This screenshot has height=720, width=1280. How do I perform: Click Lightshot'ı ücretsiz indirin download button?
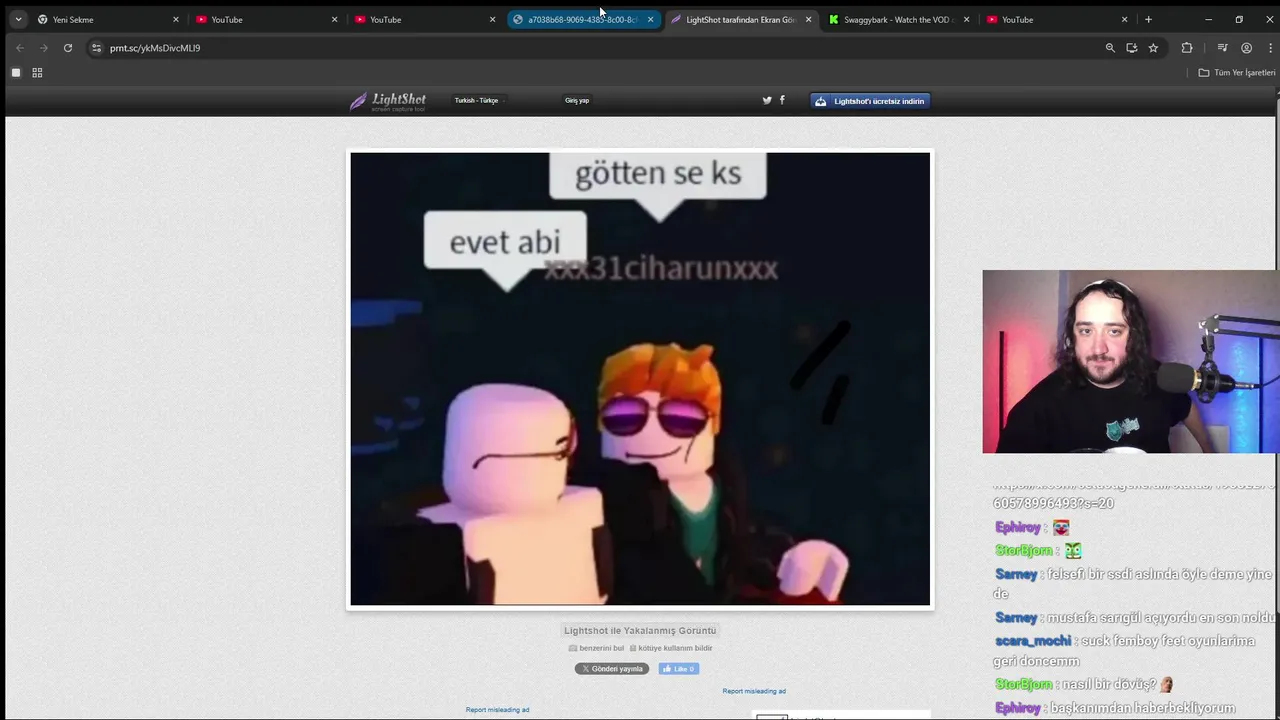[870, 101]
